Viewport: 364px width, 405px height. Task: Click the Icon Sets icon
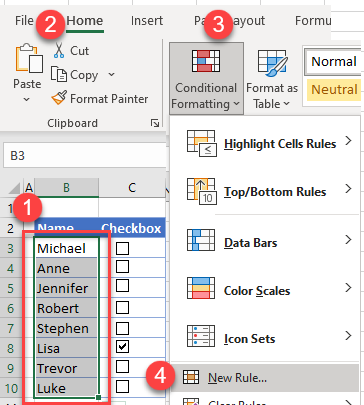(201, 336)
